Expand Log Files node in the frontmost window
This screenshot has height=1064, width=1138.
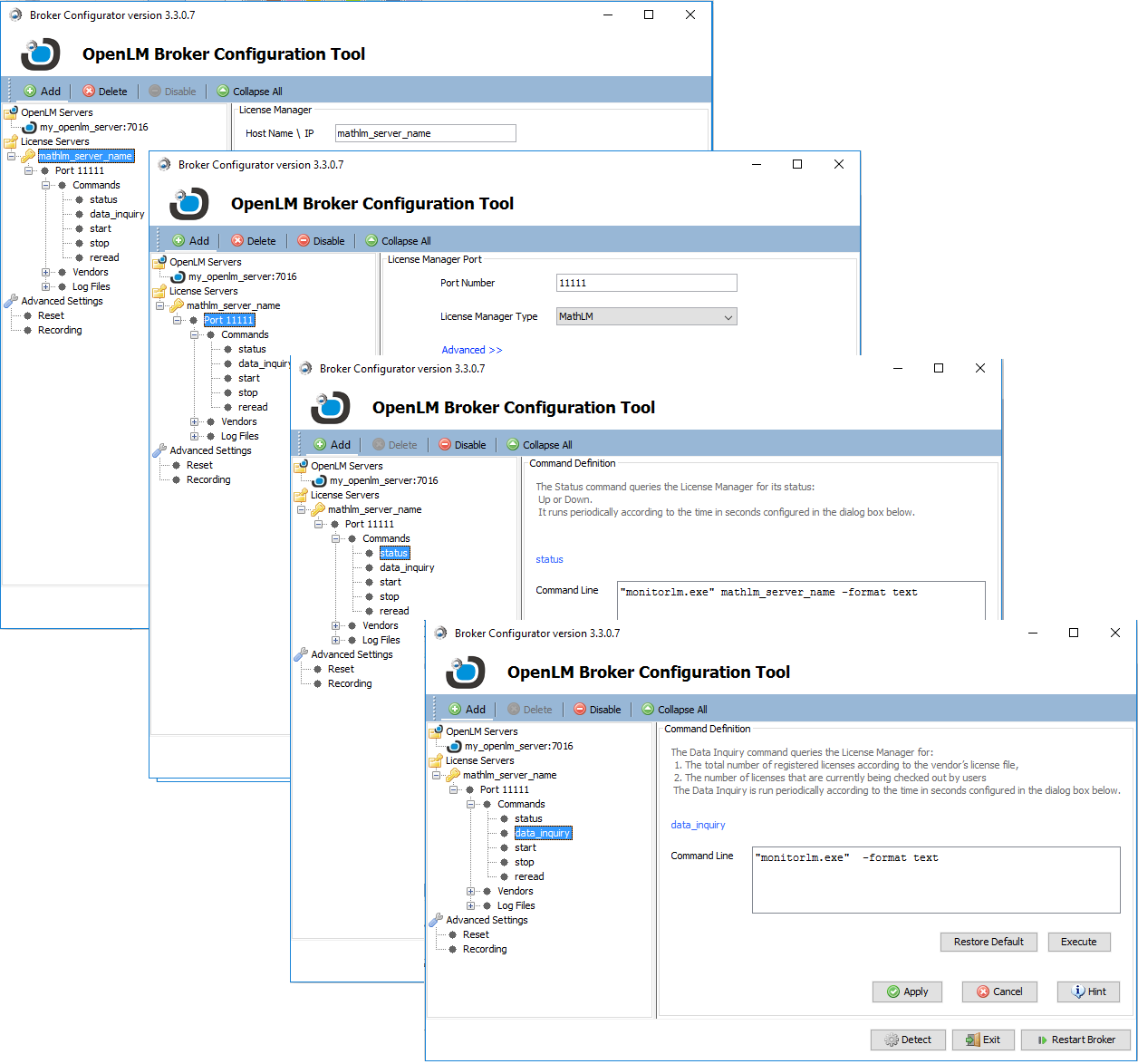pos(471,905)
